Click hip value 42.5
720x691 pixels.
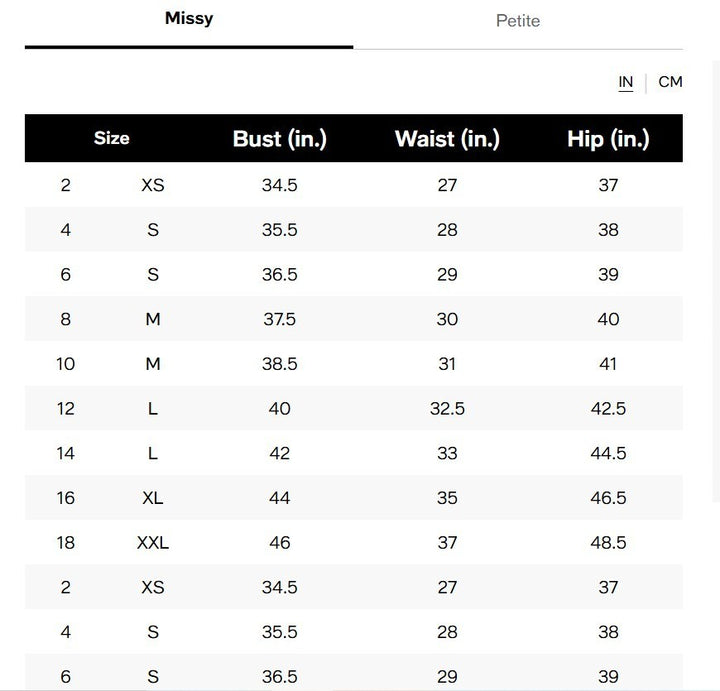click(x=608, y=409)
